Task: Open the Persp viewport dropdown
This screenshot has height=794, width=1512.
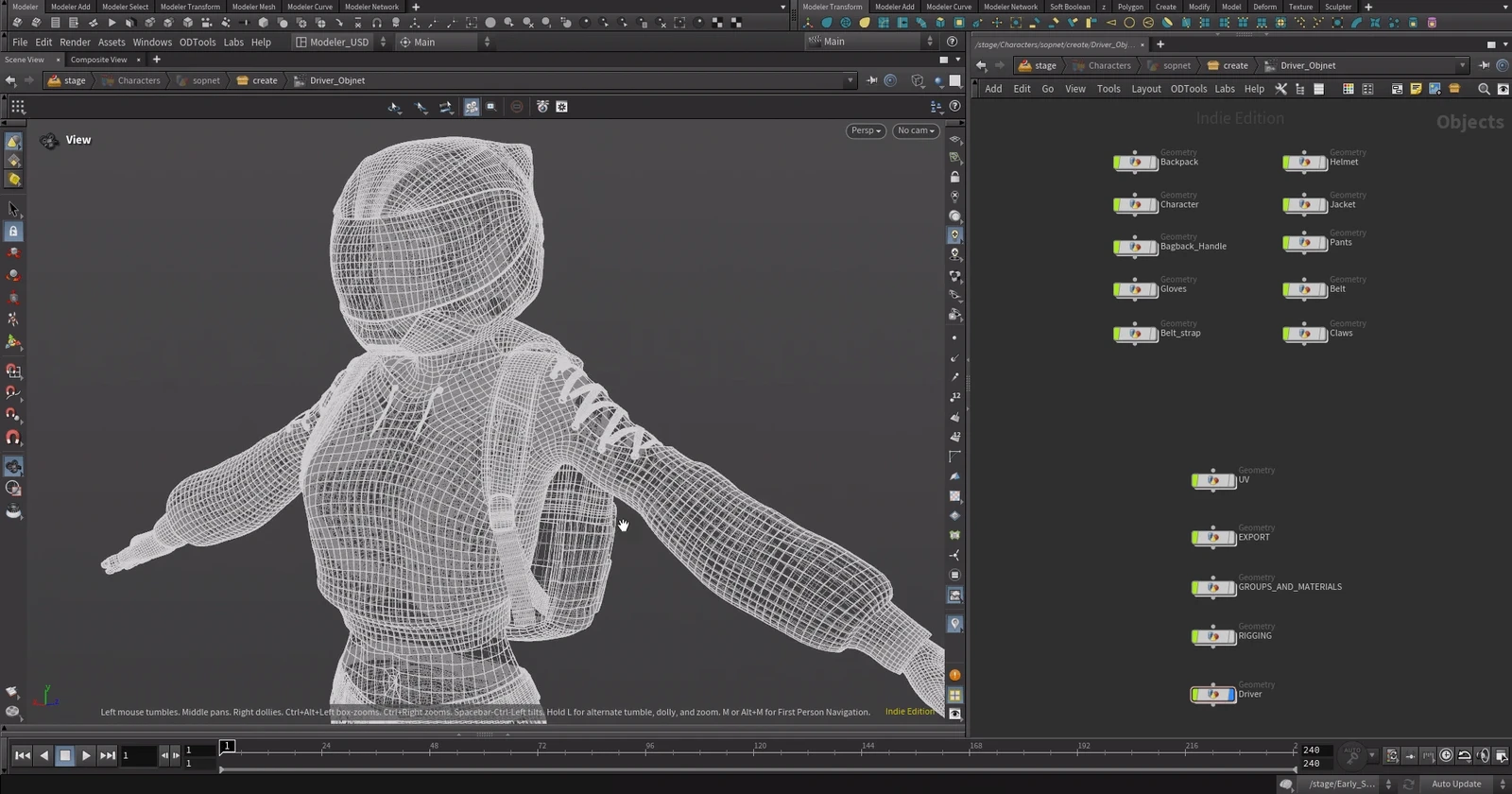Action: 865,130
